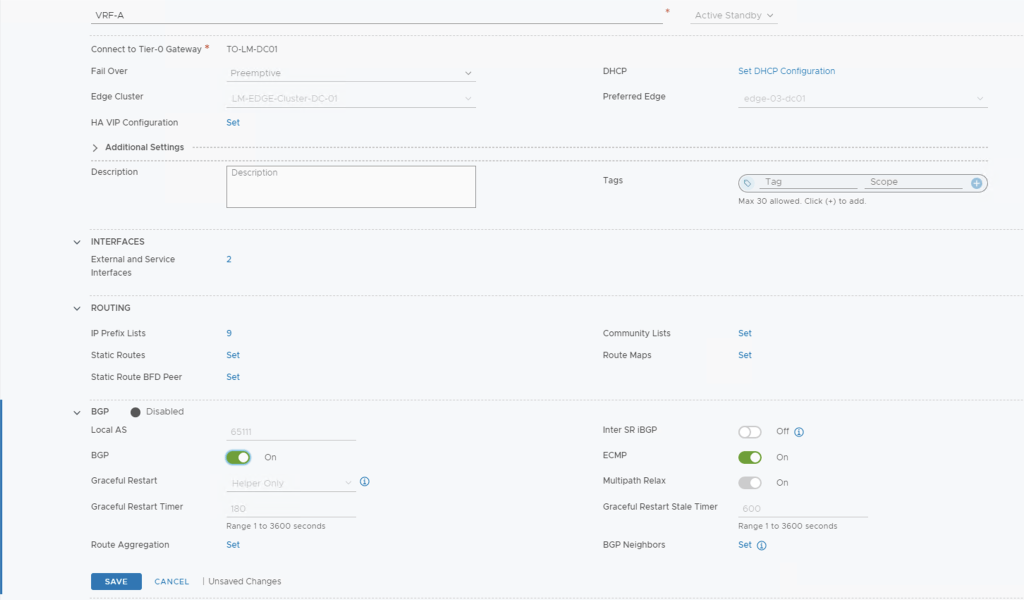This screenshot has height=600, width=1024.
Task: Collapse the INTERFACES section
Action: [x=77, y=242]
